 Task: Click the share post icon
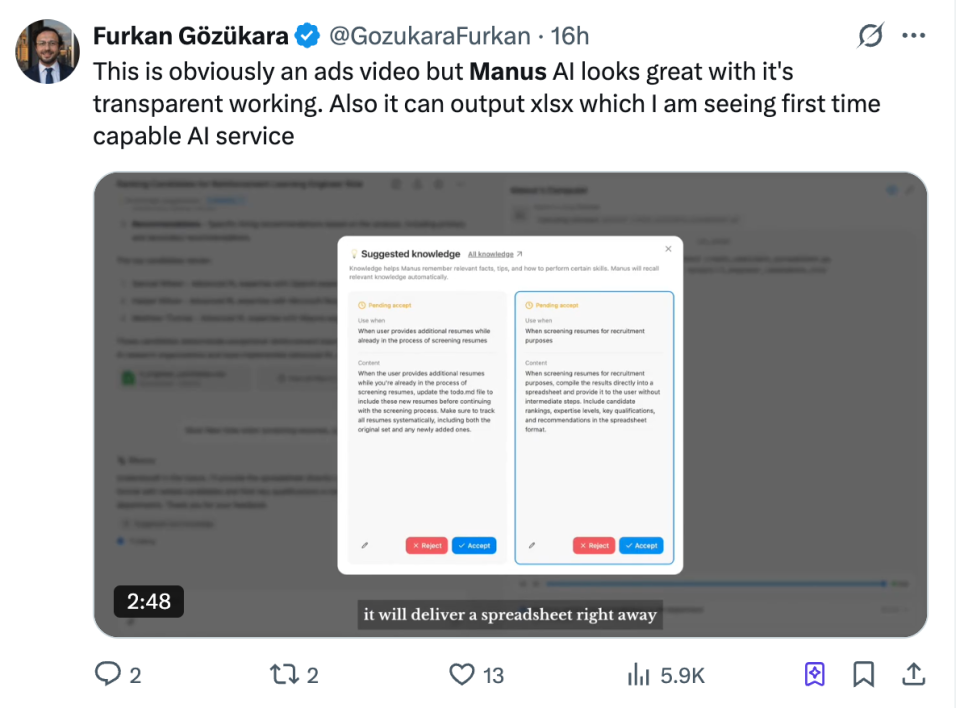pos(913,675)
